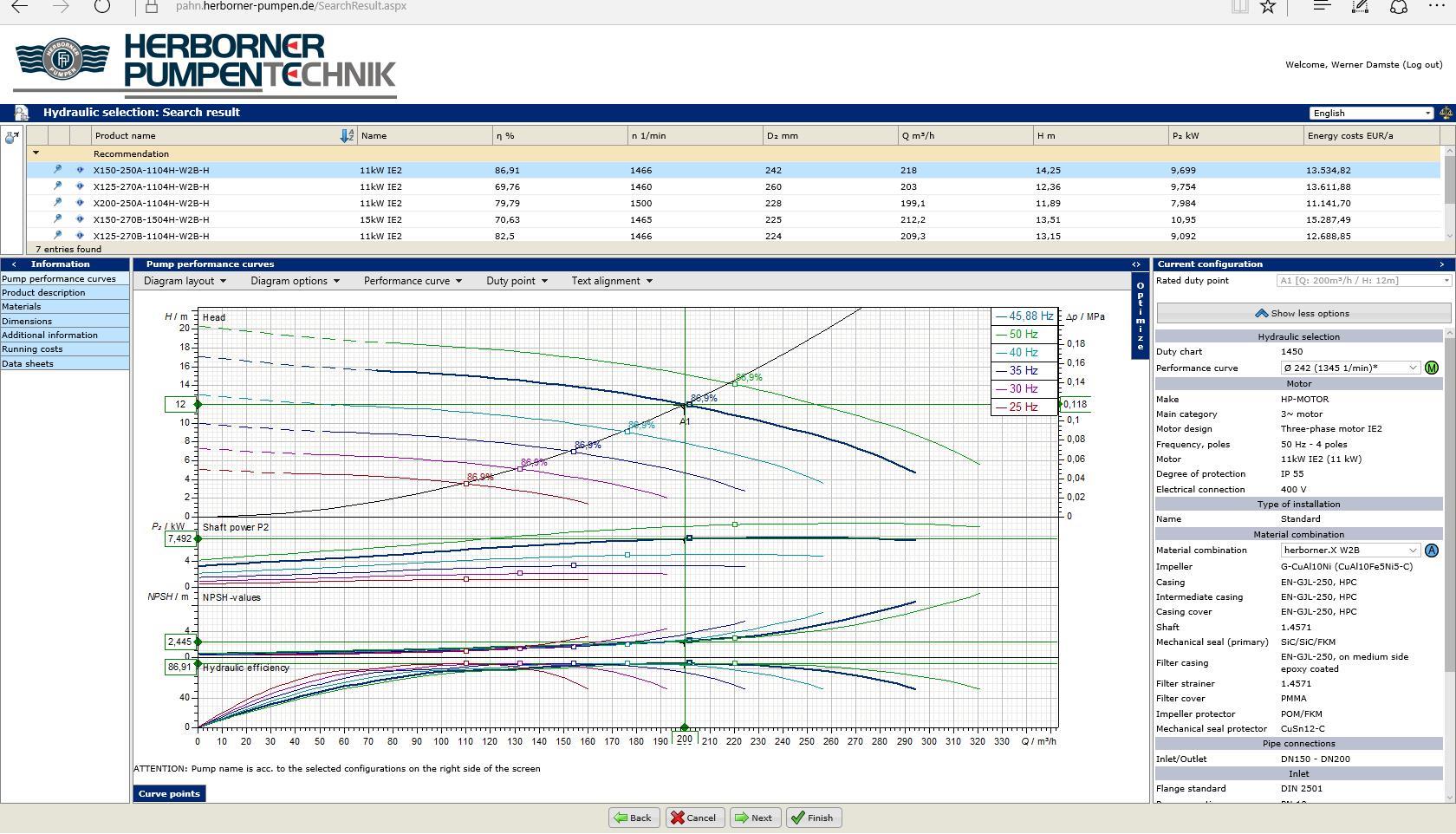Click pin icon for X150-270B-1504H-W2B-H row
Viewport: 1456px width, 834px height.
click(58, 219)
